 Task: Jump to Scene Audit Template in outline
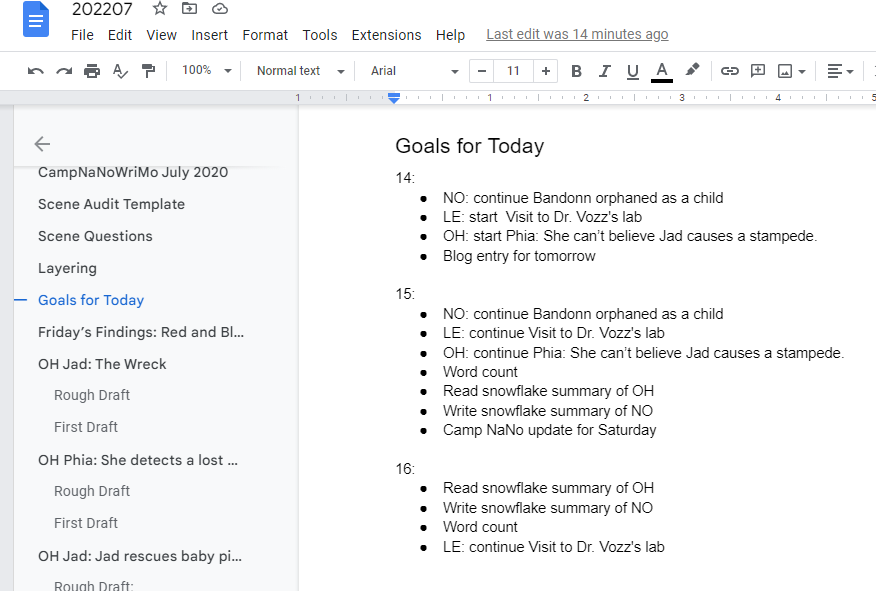click(111, 204)
